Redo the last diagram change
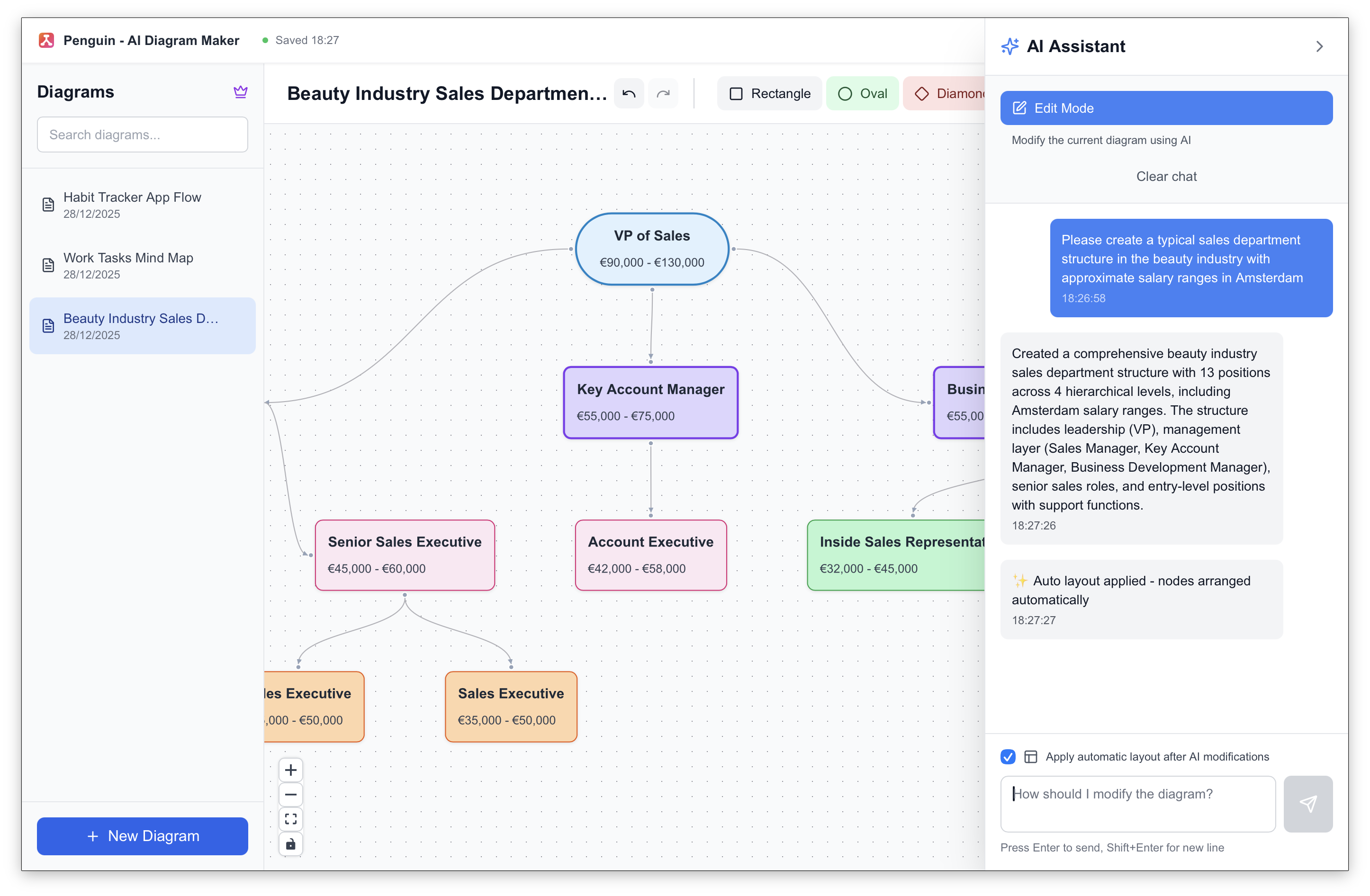This screenshot has width=1370, height=896. click(663, 93)
